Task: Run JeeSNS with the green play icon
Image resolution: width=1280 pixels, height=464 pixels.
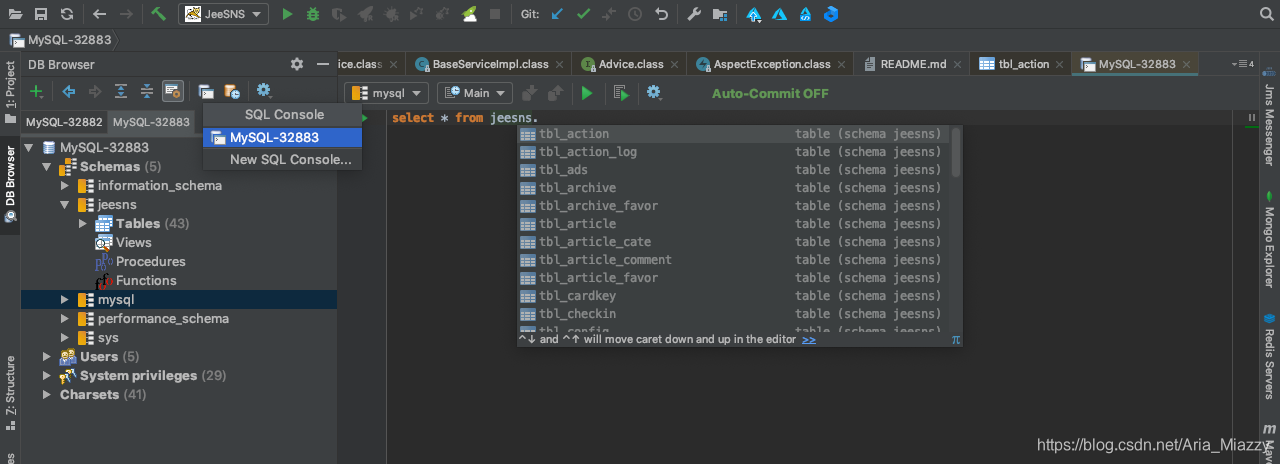Action: pyautogui.click(x=288, y=14)
